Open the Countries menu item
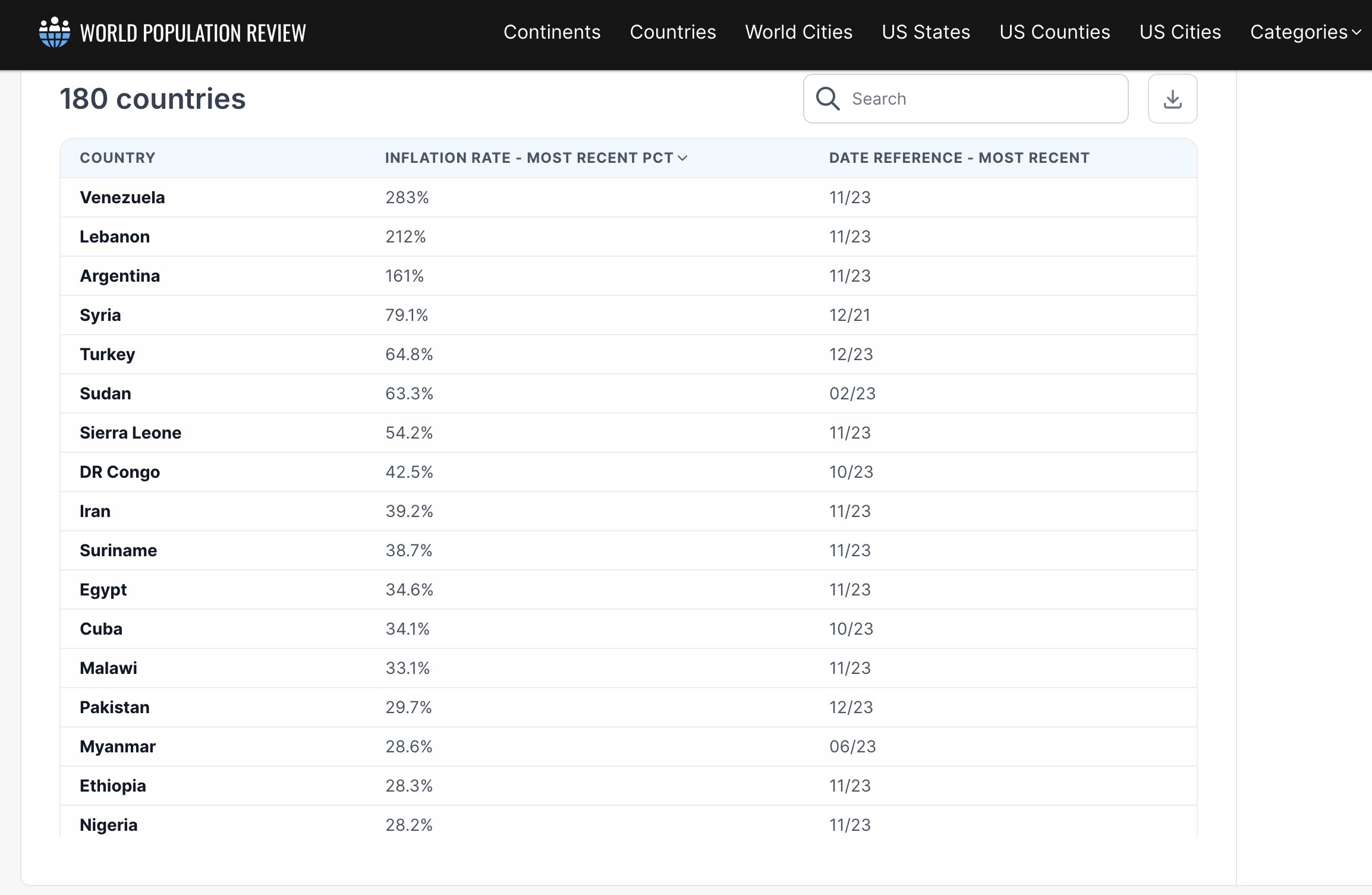The width and height of the screenshot is (1372, 895). coord(673,32)
